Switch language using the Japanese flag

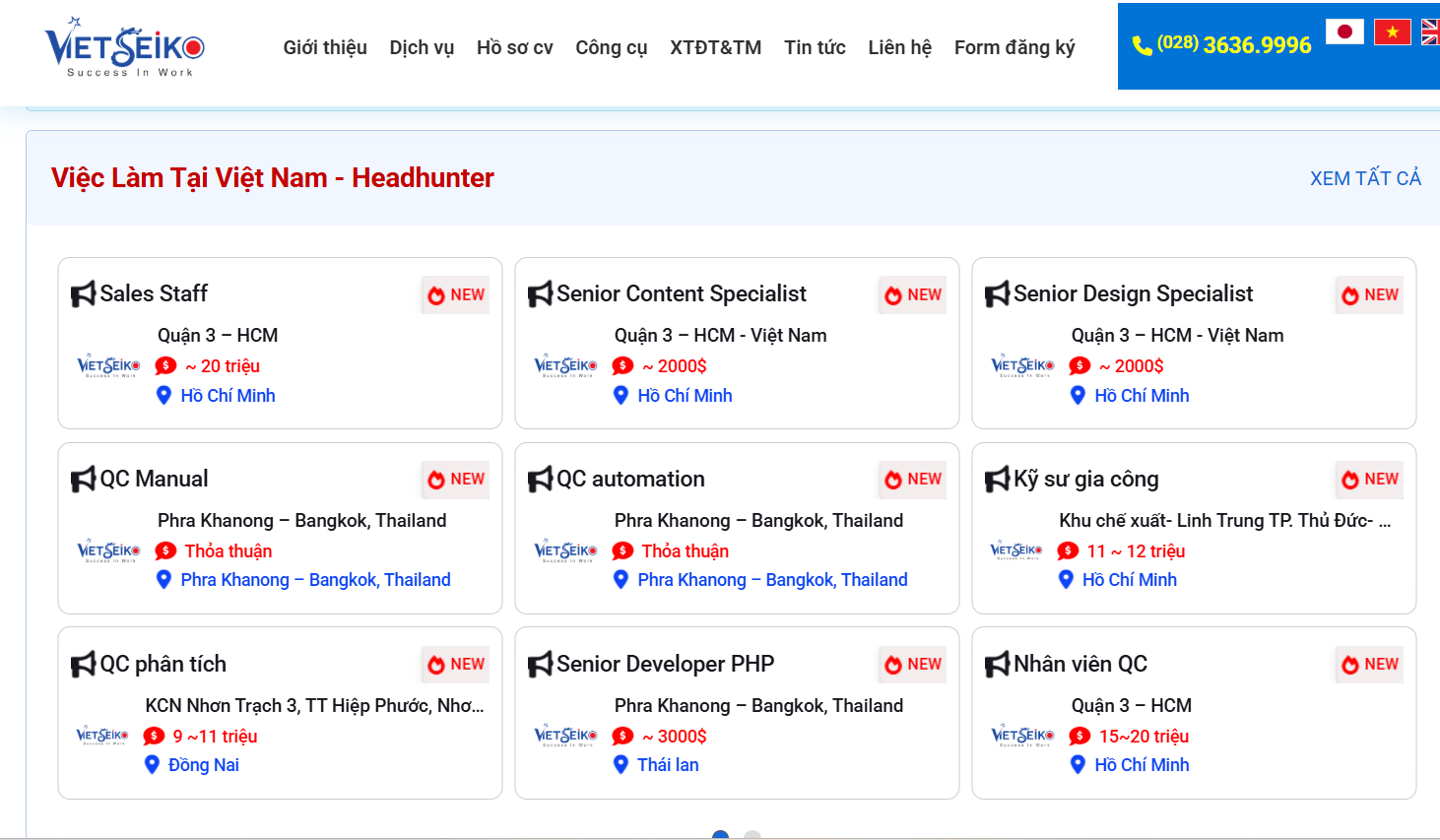click(1344, 32)
